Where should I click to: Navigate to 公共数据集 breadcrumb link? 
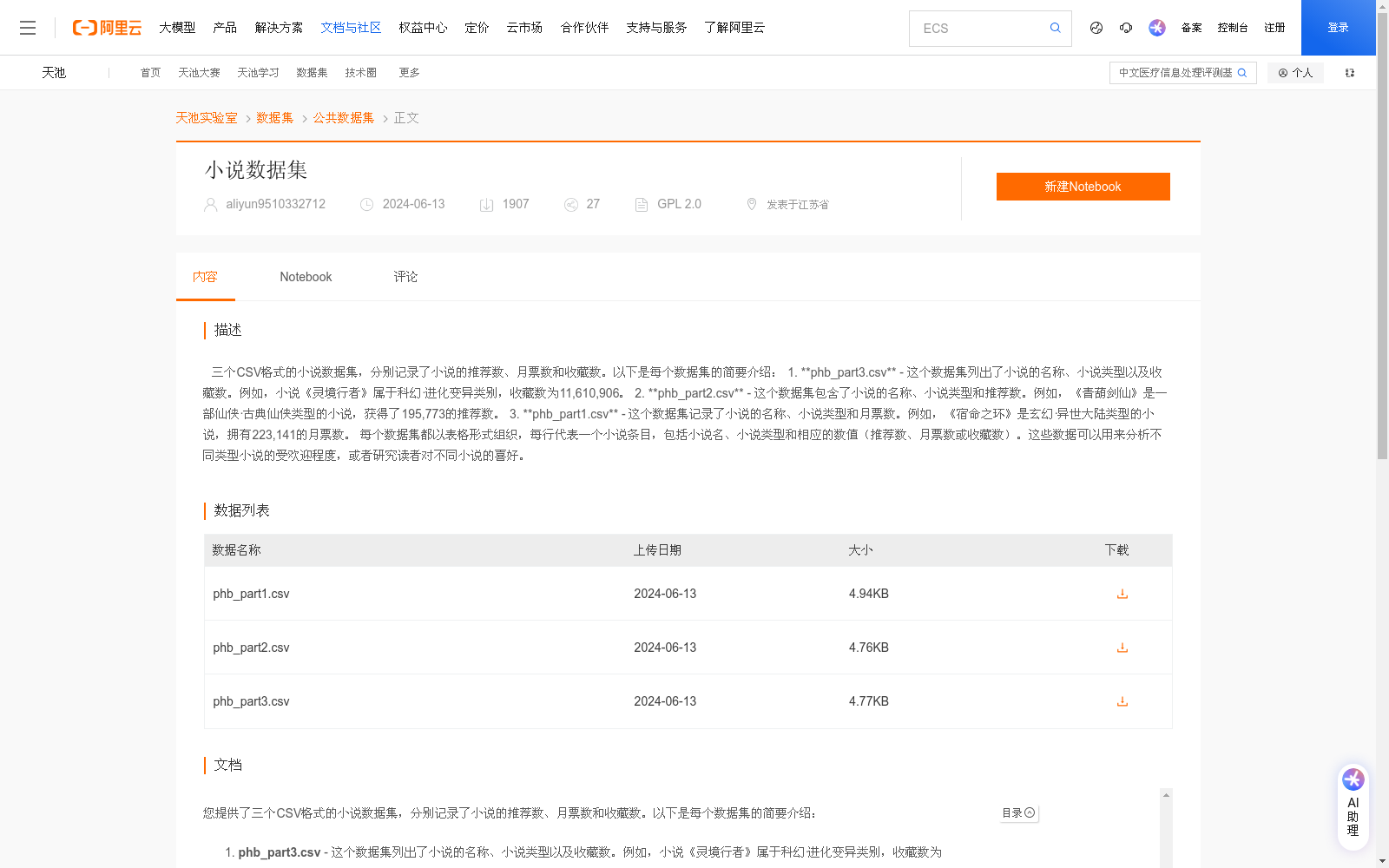[343, 117]
